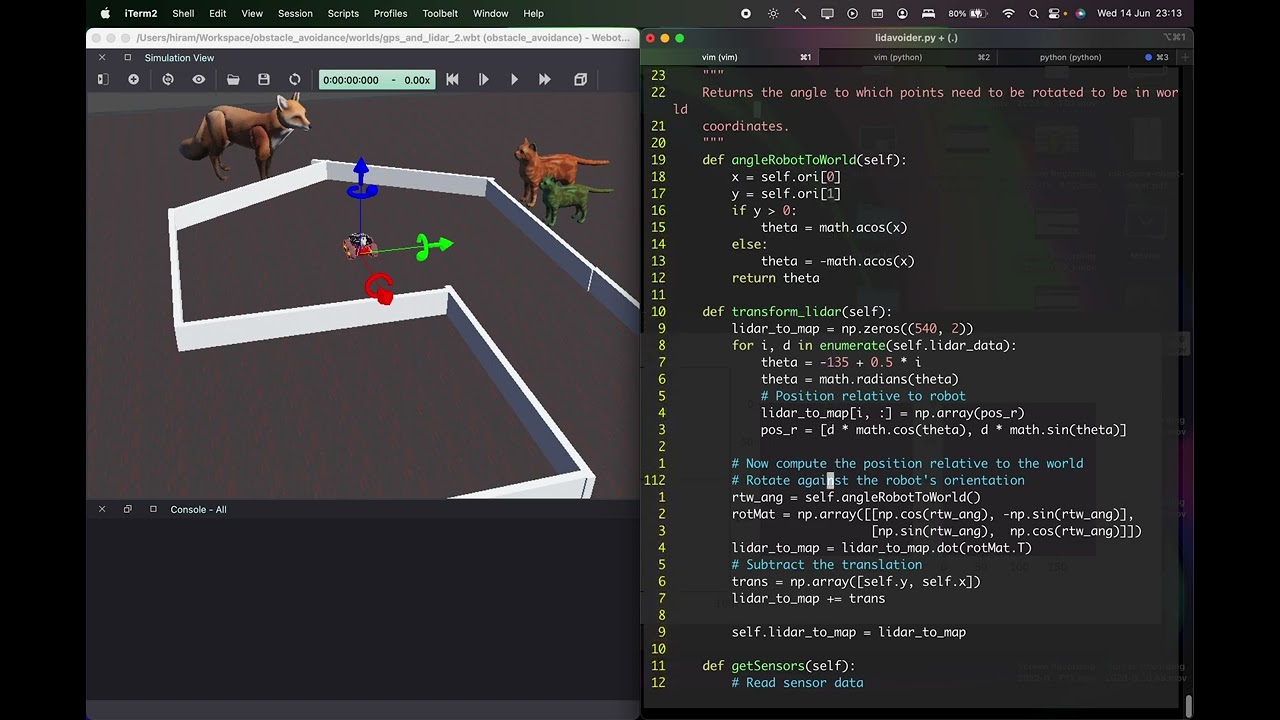Open the iTerm2 application menu
Viewport: 1280px width, 720px height.
pos(141,13)
